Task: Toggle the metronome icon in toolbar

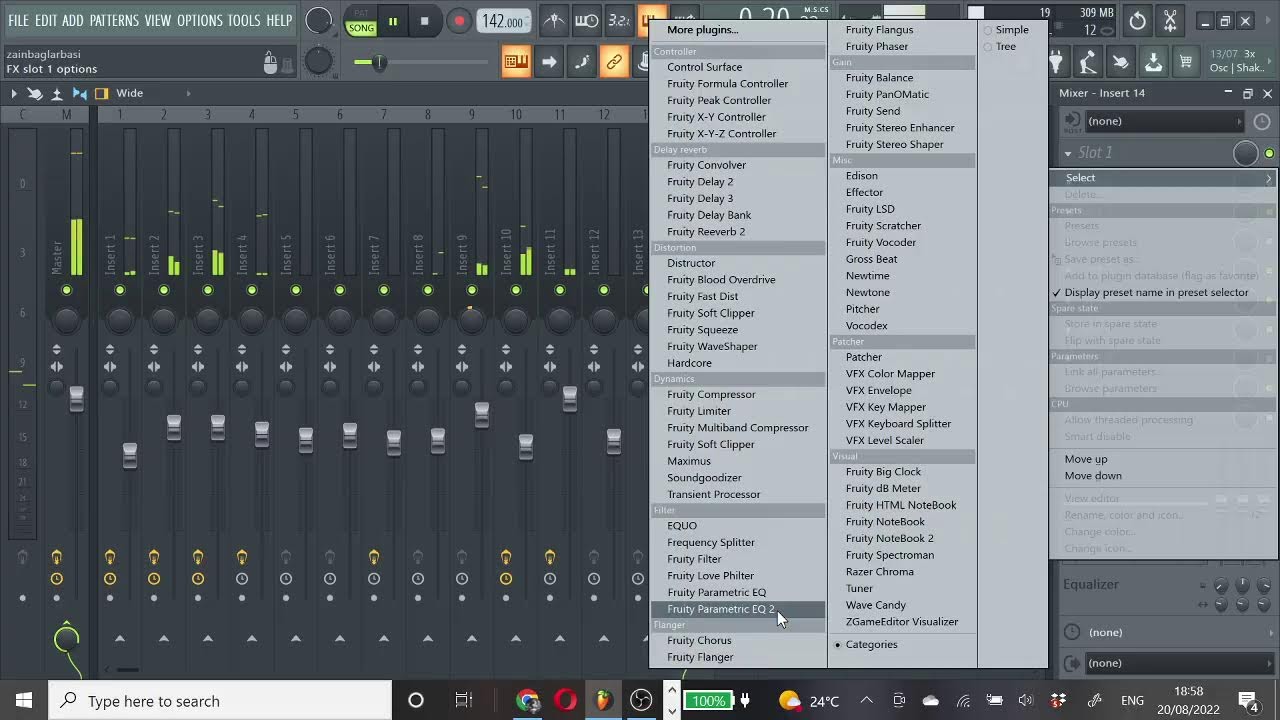Action: 553,21
